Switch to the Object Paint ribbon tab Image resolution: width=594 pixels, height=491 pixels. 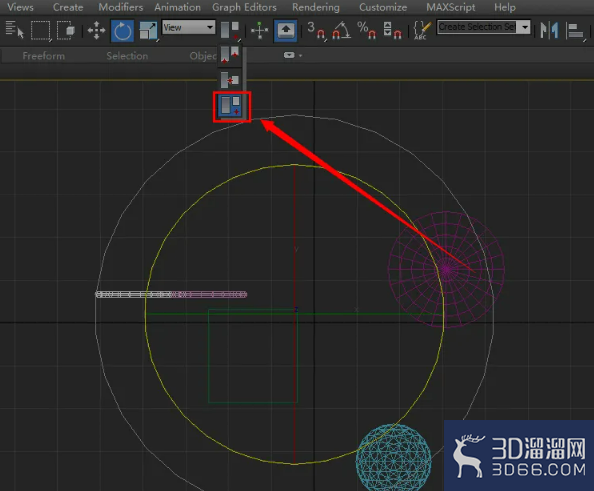coord(203,56)
